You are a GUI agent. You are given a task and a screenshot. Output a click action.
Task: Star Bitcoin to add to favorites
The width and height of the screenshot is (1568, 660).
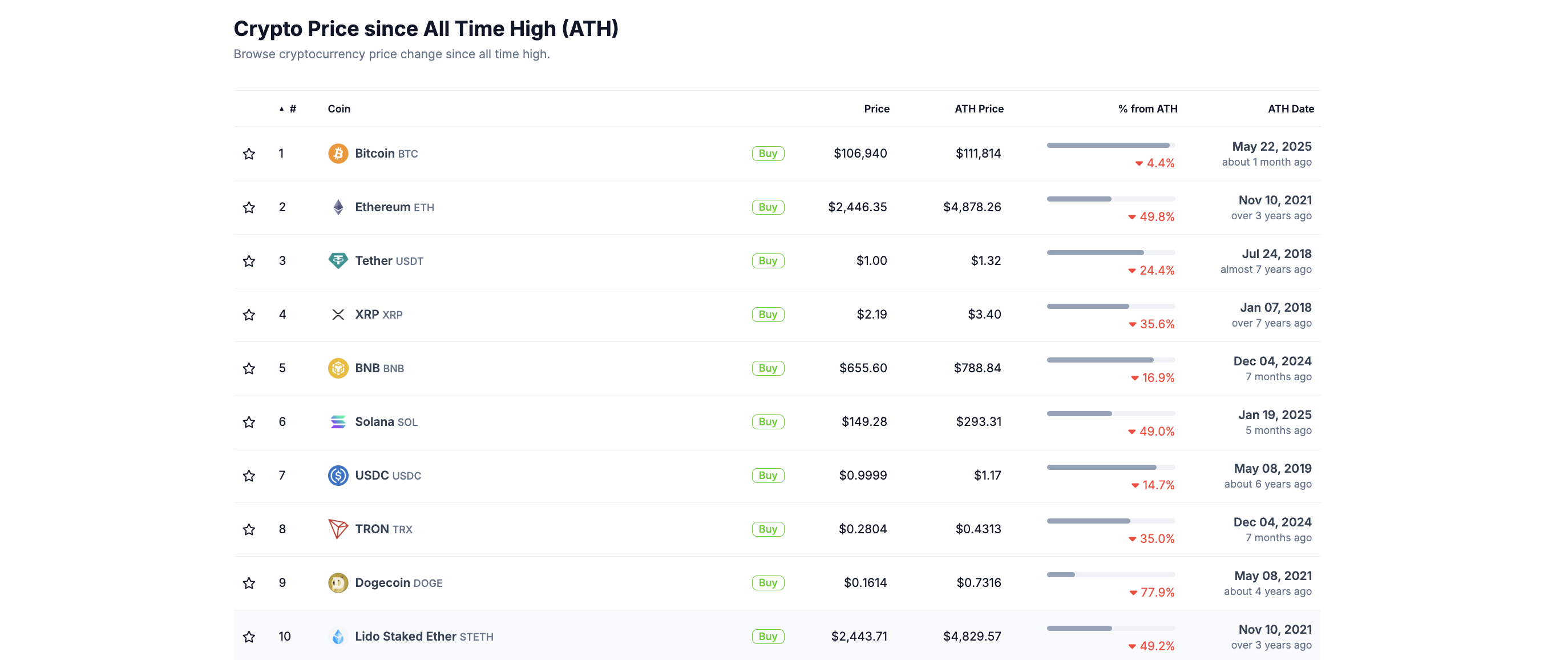pyautogui.click(x=249, y=154)
